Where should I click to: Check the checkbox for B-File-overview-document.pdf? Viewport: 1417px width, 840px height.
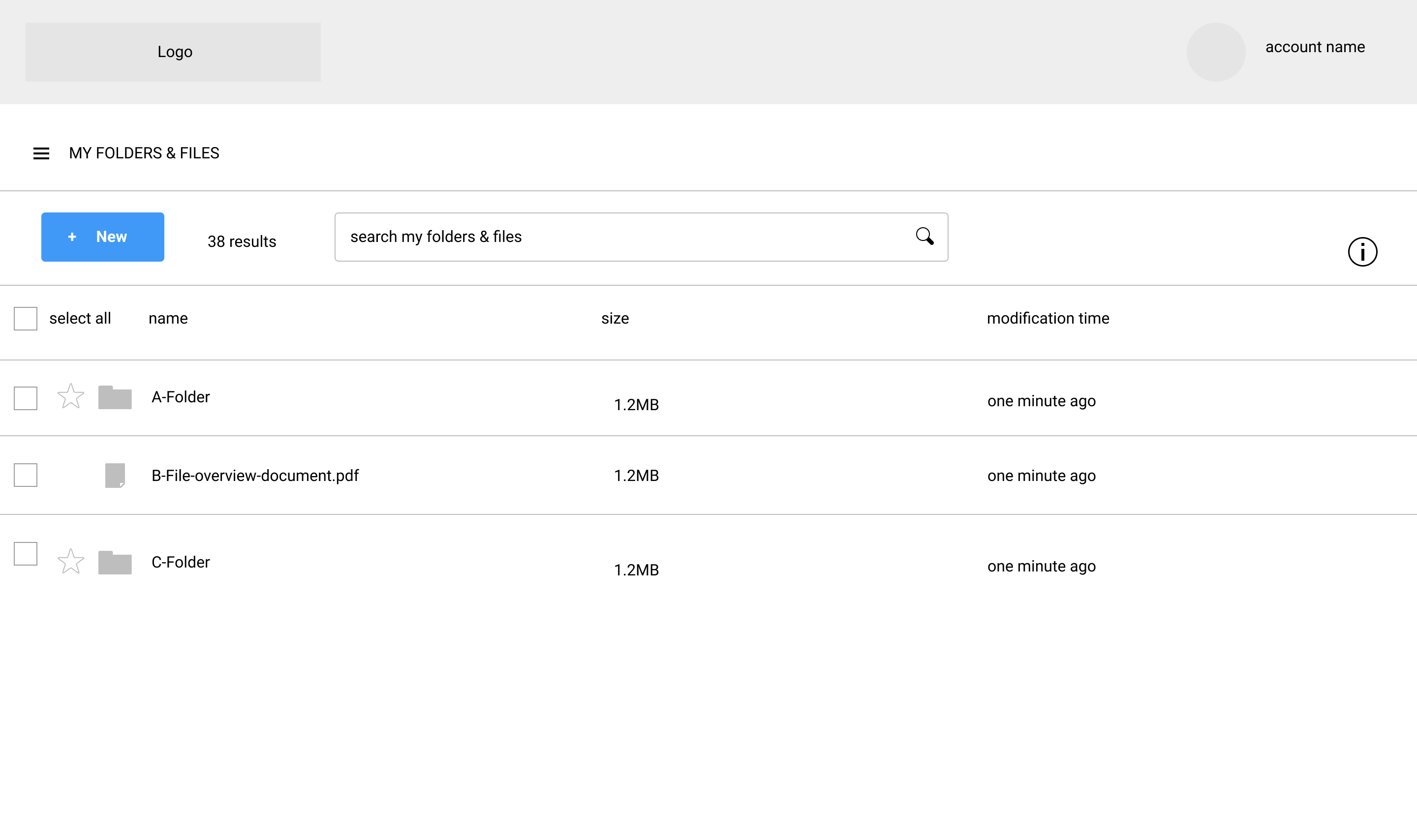25,476
